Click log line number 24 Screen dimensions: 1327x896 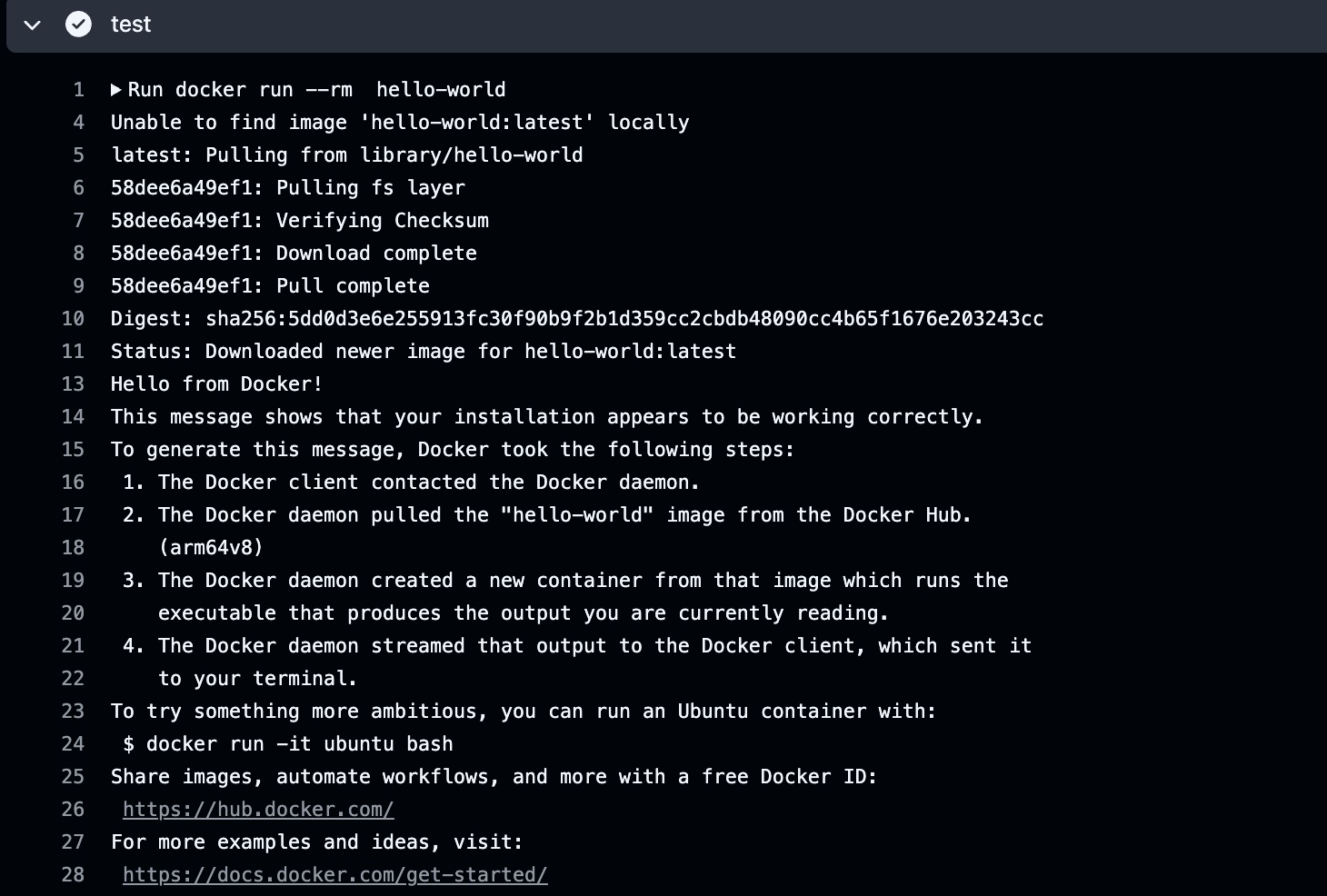click(73, 744)
